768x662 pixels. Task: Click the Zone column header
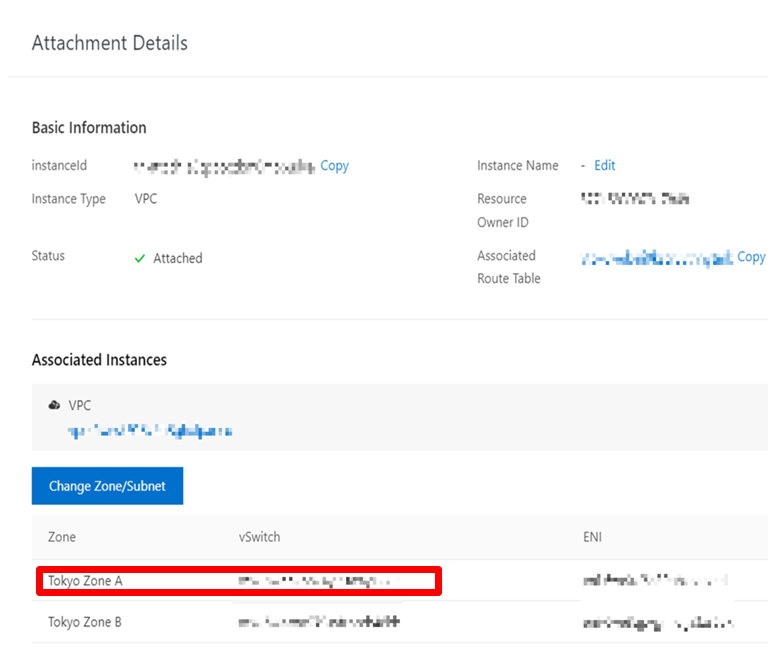[62, 537]
